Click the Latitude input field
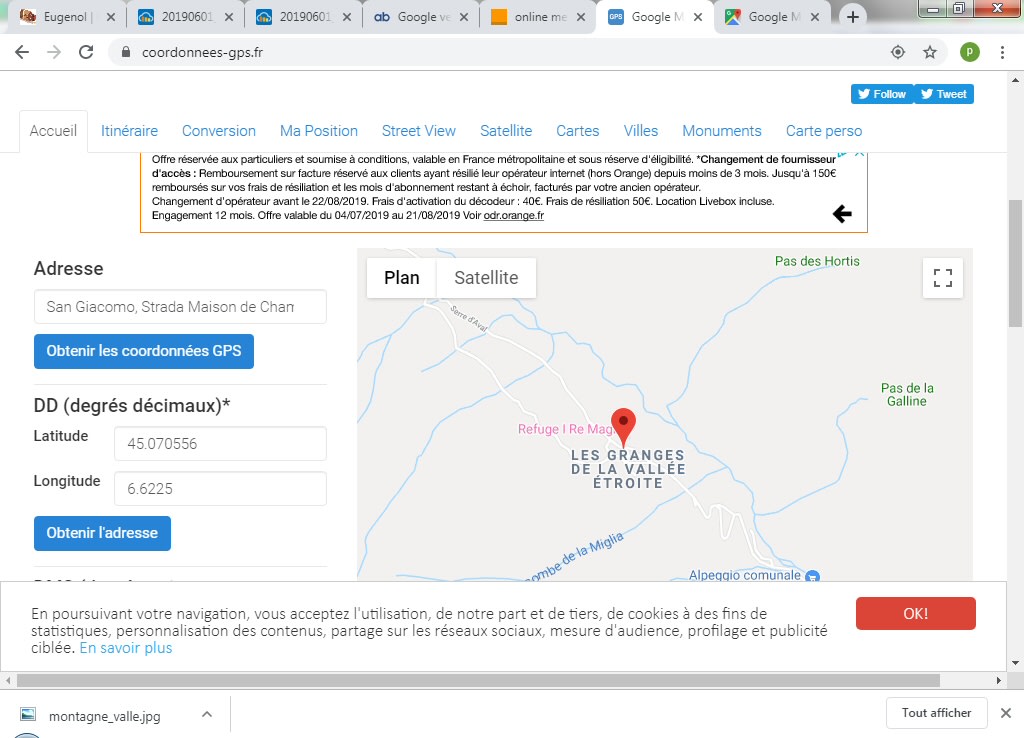The height and width of the screenshot is (738, 1024). point(220,444)
